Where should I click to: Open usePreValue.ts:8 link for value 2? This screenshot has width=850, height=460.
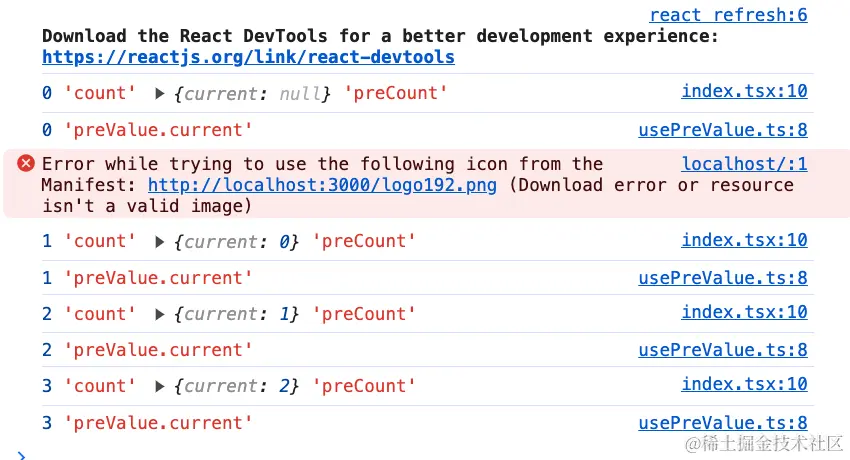pyautogui.click(x=723, y=349)
